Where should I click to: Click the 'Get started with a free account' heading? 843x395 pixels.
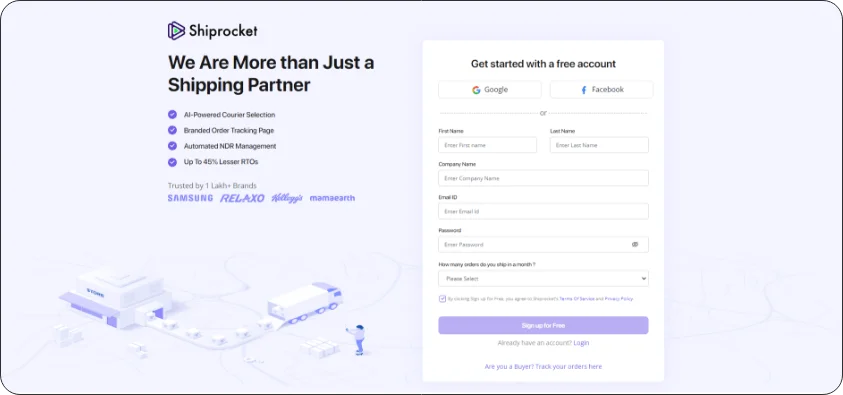pos(544,64)
